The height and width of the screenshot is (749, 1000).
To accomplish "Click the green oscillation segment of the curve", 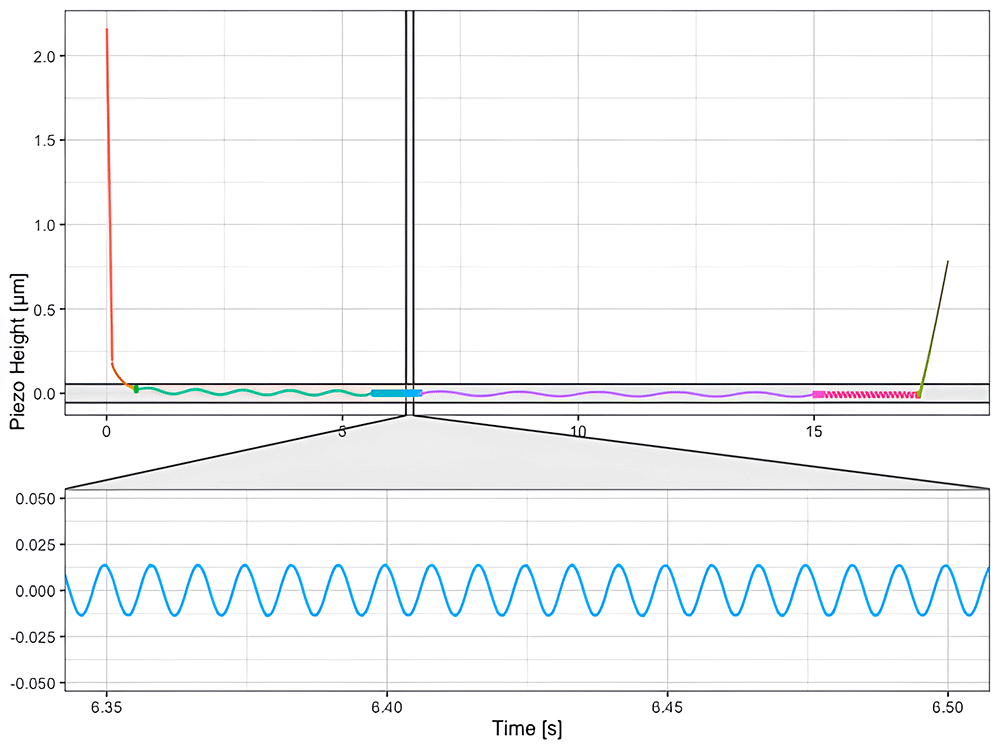I will (x=255, y=392).
